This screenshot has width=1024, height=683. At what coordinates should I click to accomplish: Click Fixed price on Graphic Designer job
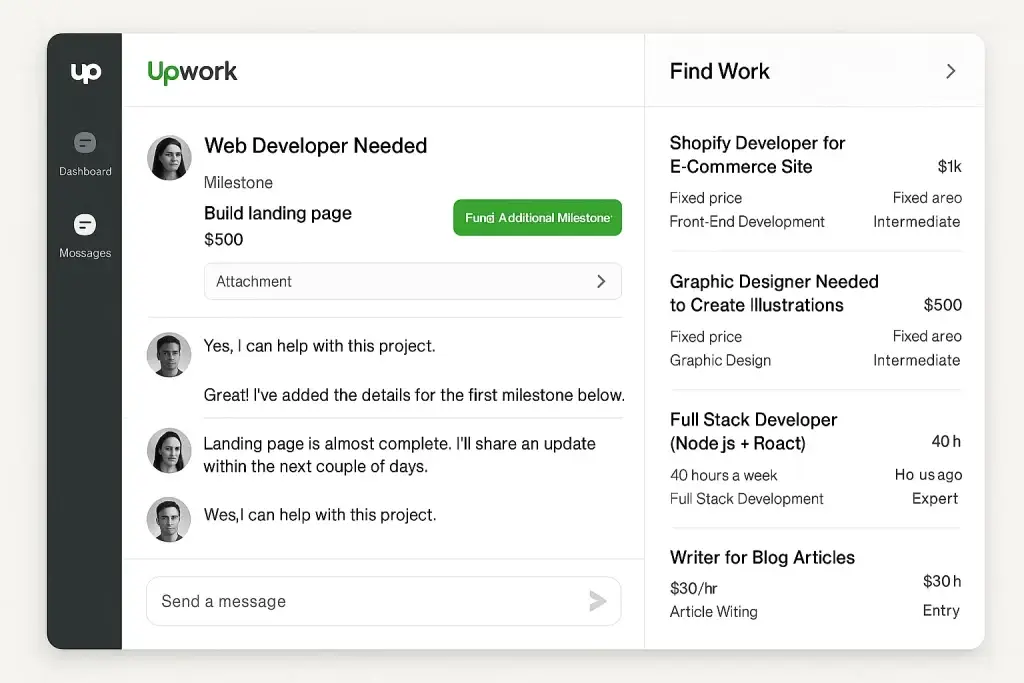[706, 337]
